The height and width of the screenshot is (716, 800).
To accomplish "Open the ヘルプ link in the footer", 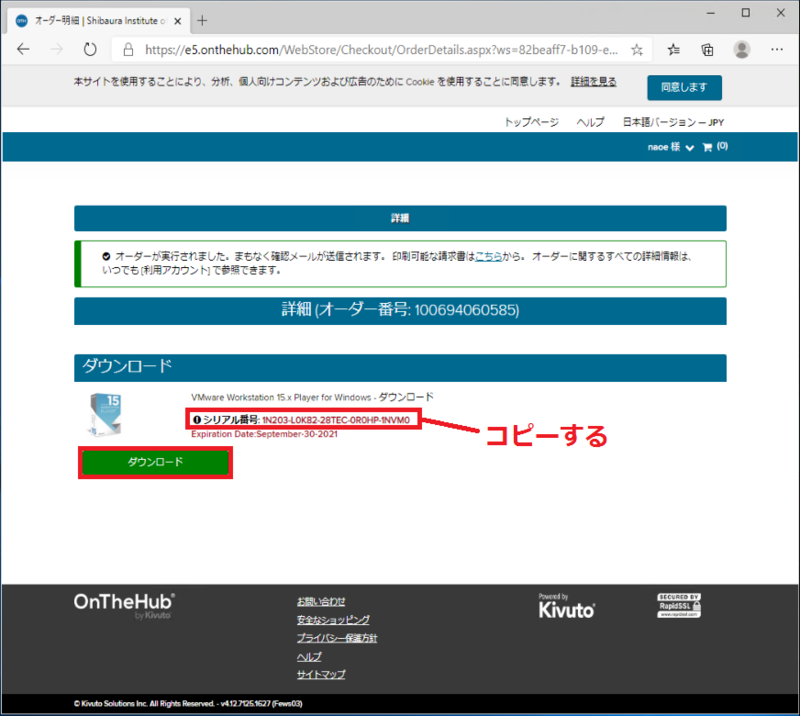I will 309,657.
